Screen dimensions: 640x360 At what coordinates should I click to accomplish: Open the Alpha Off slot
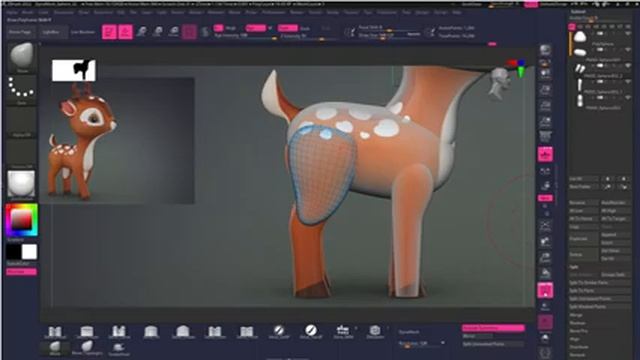click(21, 122)
